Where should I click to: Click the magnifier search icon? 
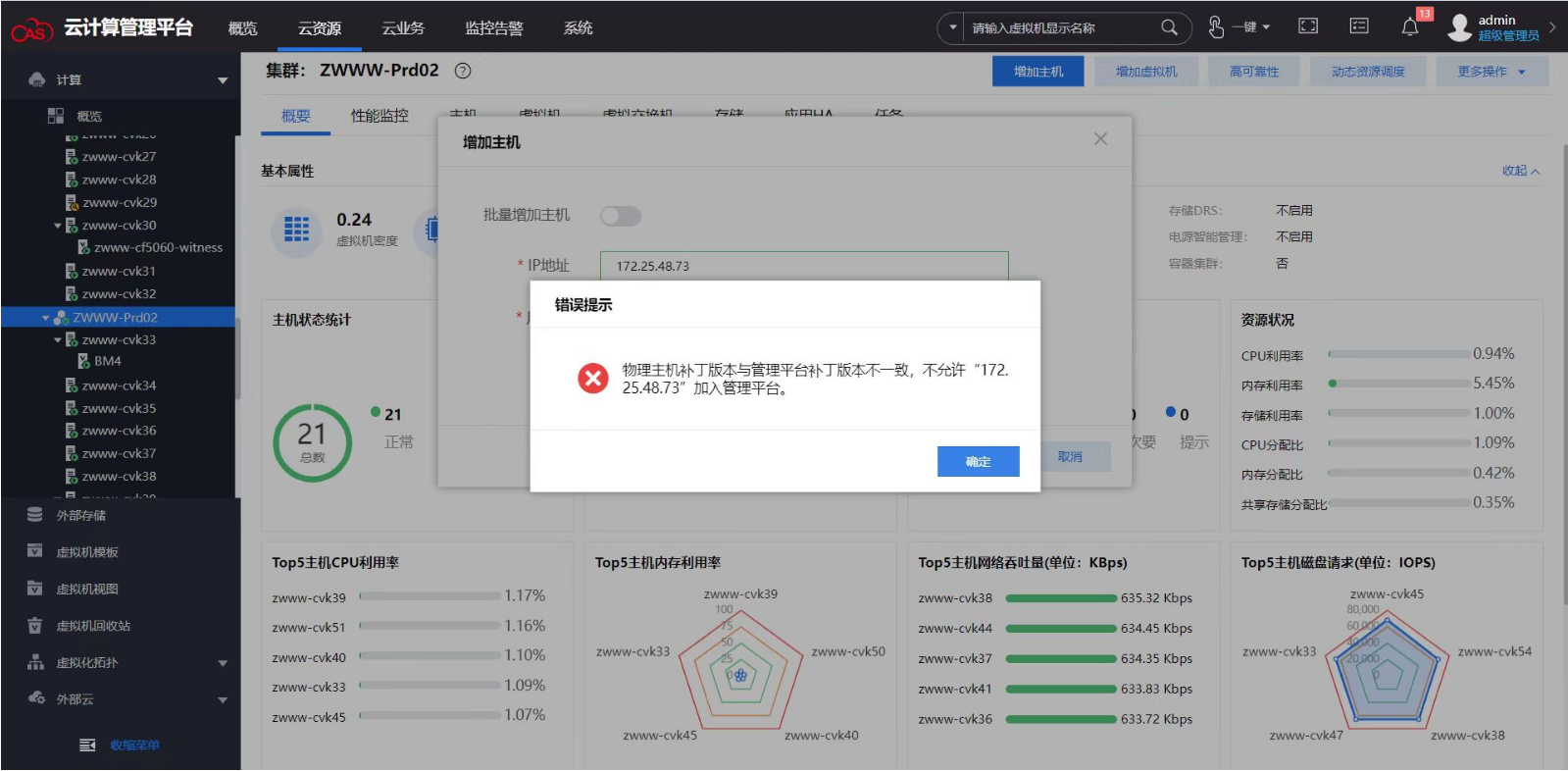coord(1169,27)
